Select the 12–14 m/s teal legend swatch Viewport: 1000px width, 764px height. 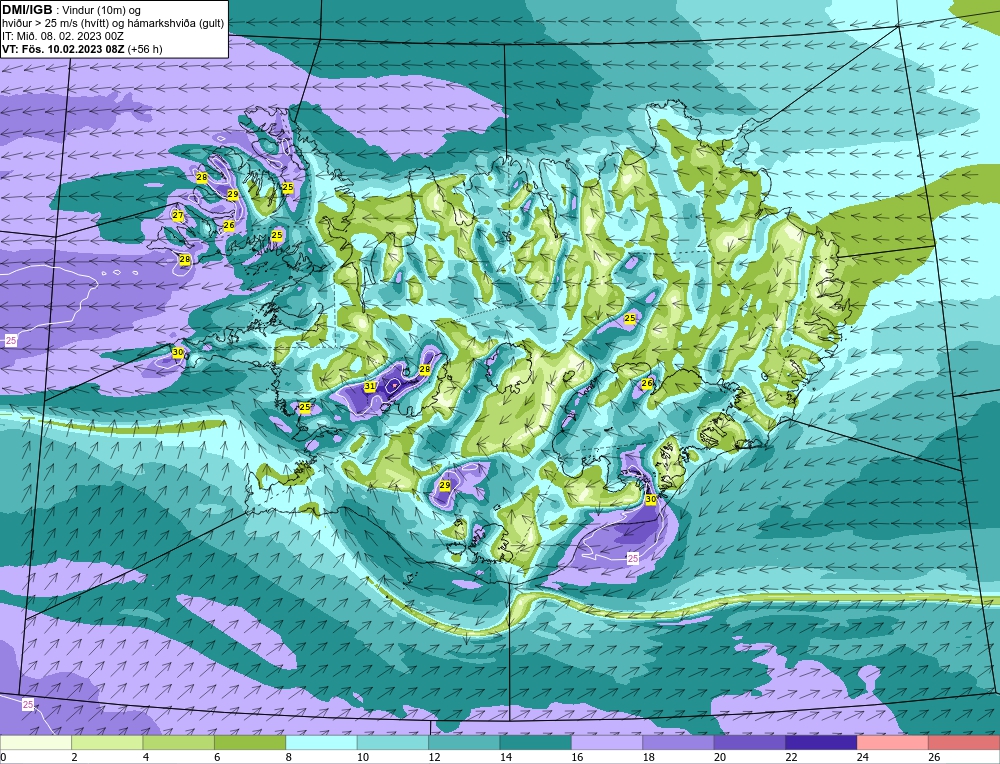464,742
